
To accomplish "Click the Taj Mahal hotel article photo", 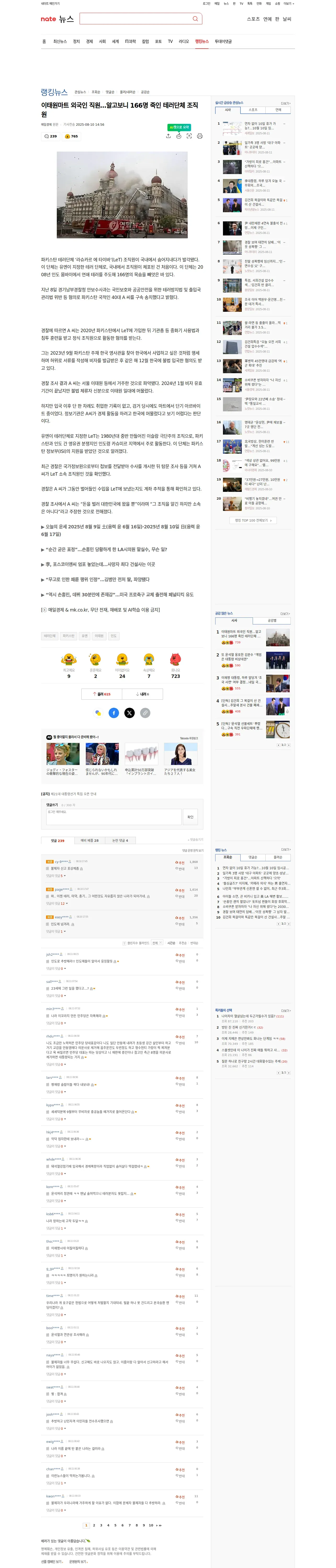I will [122, 195].
